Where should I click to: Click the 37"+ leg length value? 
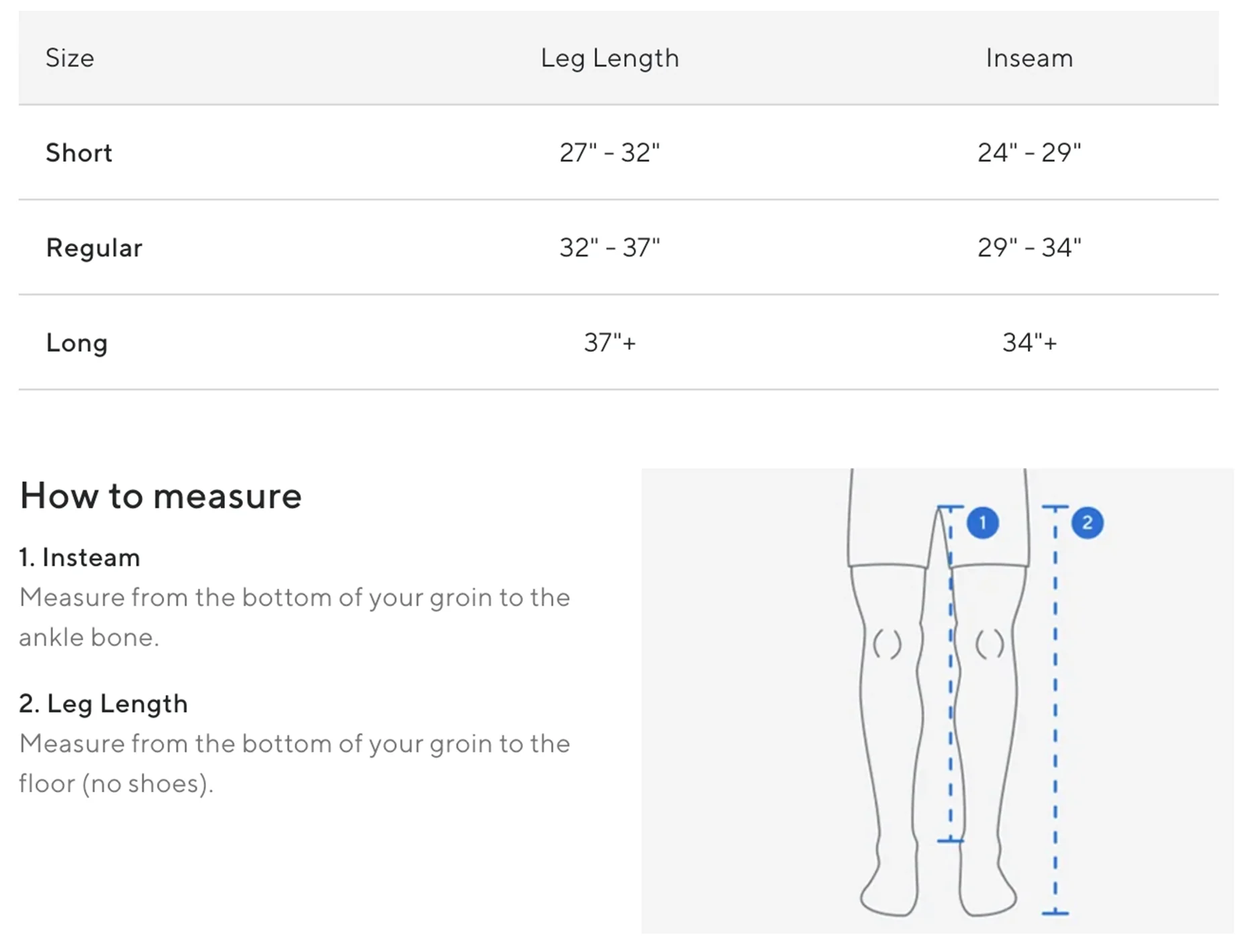click(x=610, y=342)
